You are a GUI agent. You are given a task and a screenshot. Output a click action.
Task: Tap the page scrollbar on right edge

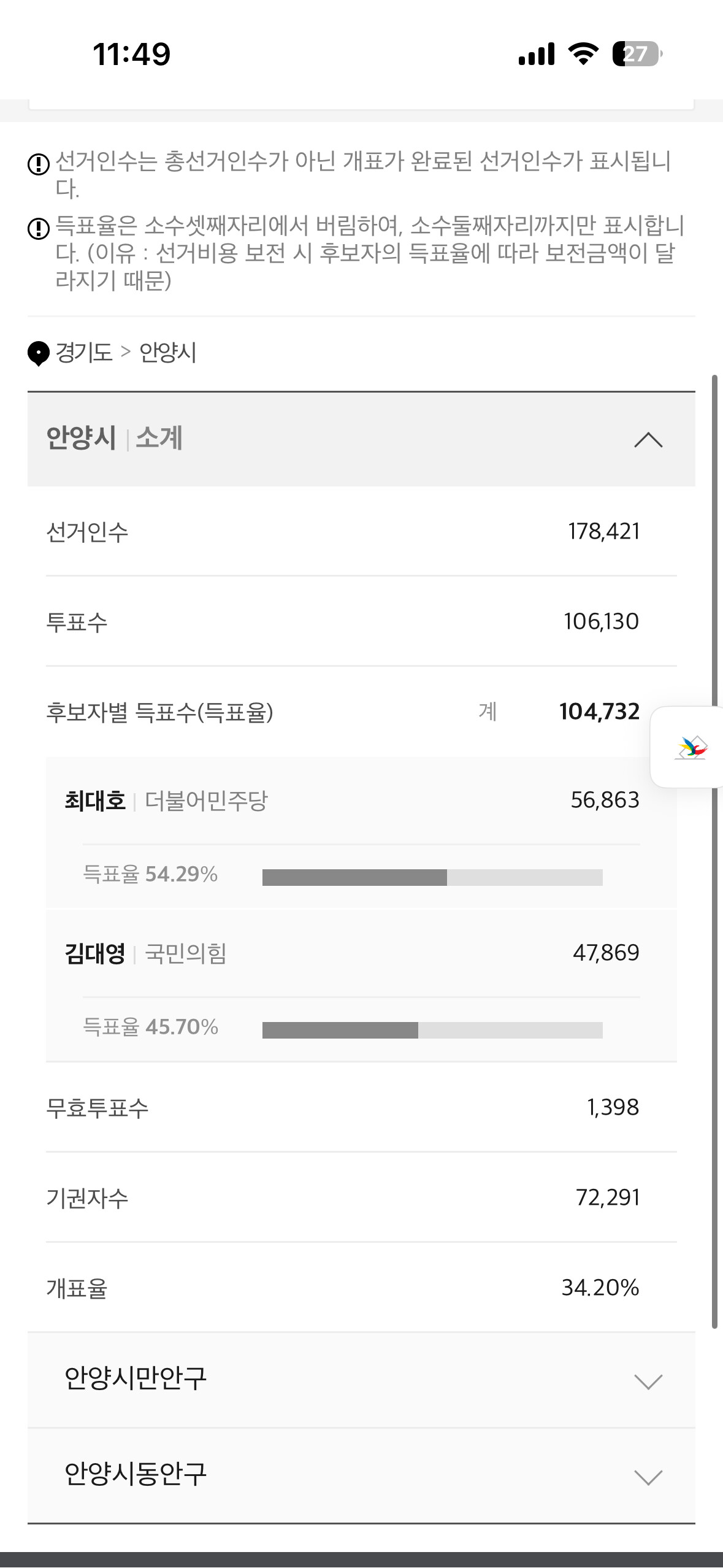click(x=714, y=851)
